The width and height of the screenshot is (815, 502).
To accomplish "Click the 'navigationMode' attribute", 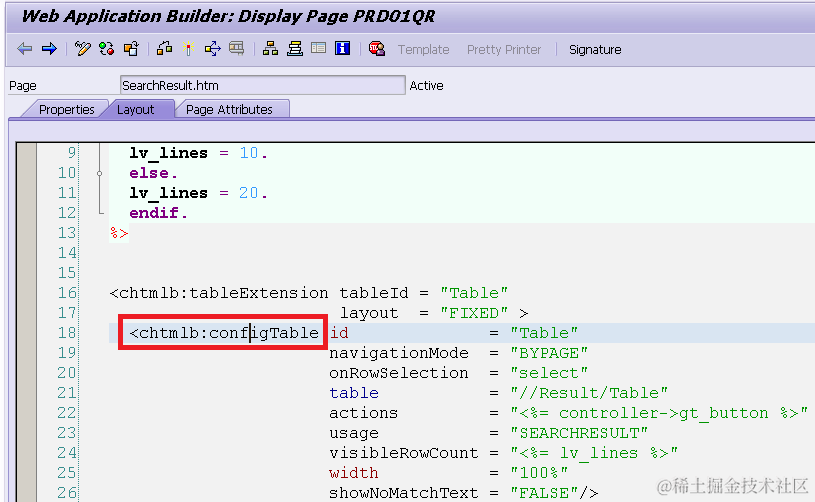I will pos(399,353).
